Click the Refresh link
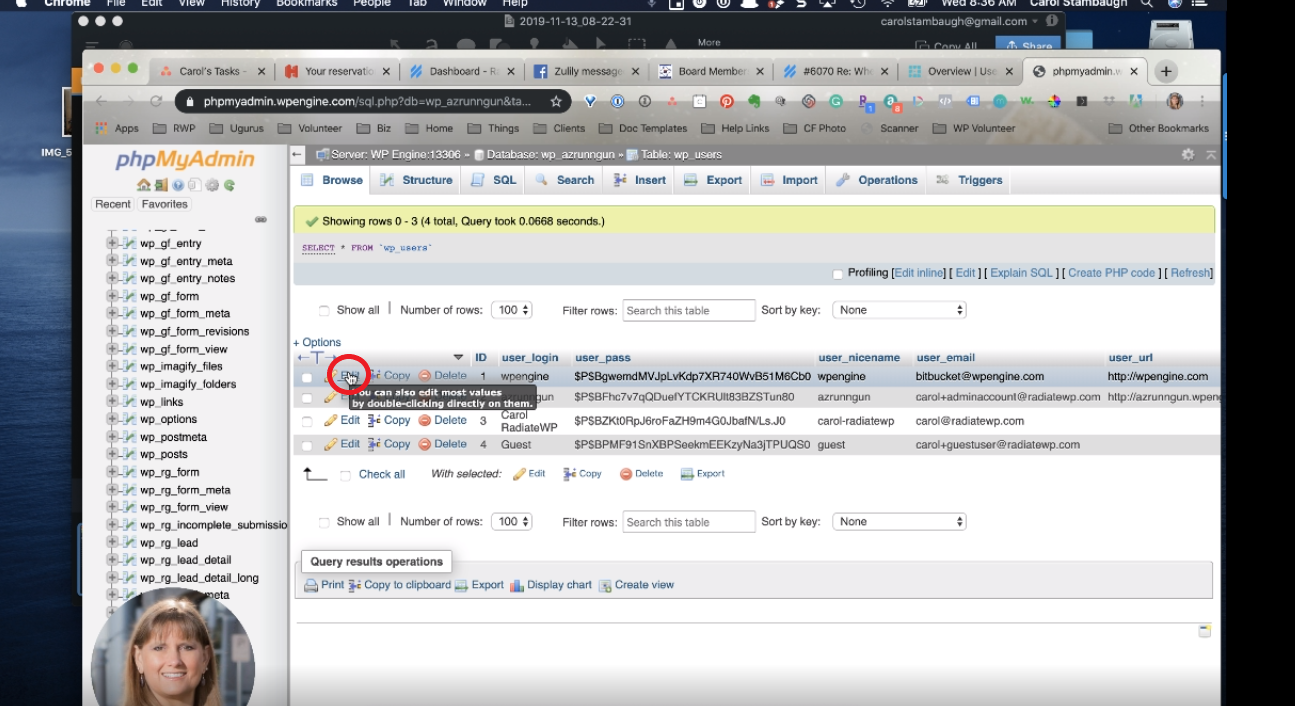The height and width of the screenshot is (706, 1295). (1190, 273)
